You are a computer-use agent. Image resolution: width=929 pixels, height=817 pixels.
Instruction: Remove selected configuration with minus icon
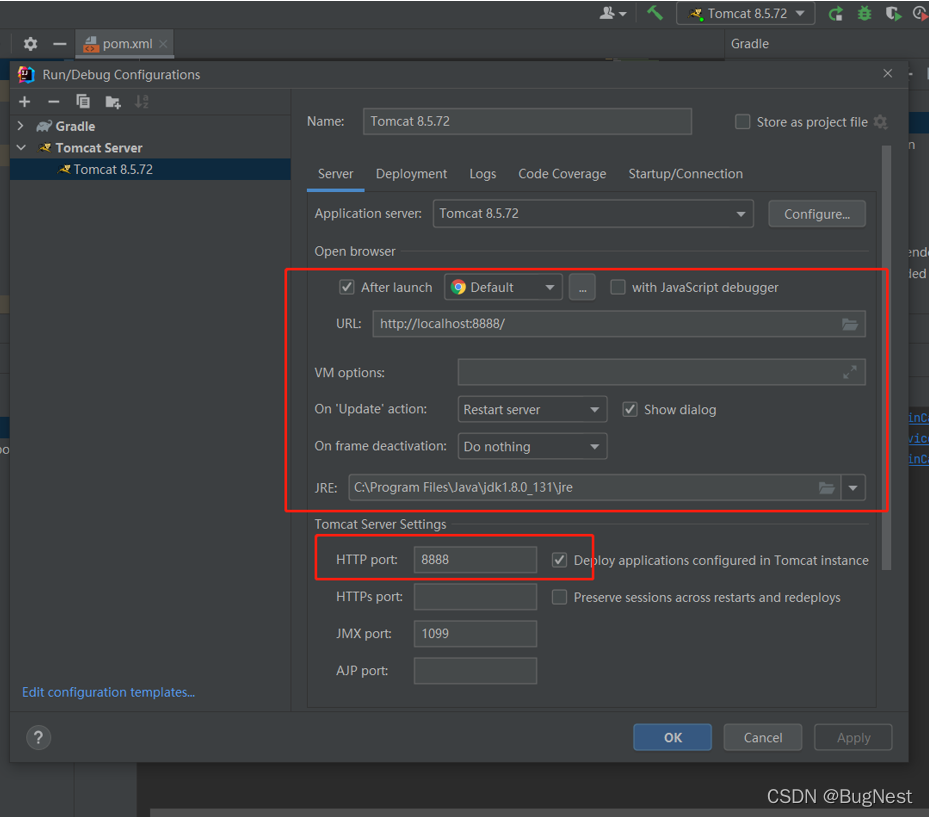point(53,102)
